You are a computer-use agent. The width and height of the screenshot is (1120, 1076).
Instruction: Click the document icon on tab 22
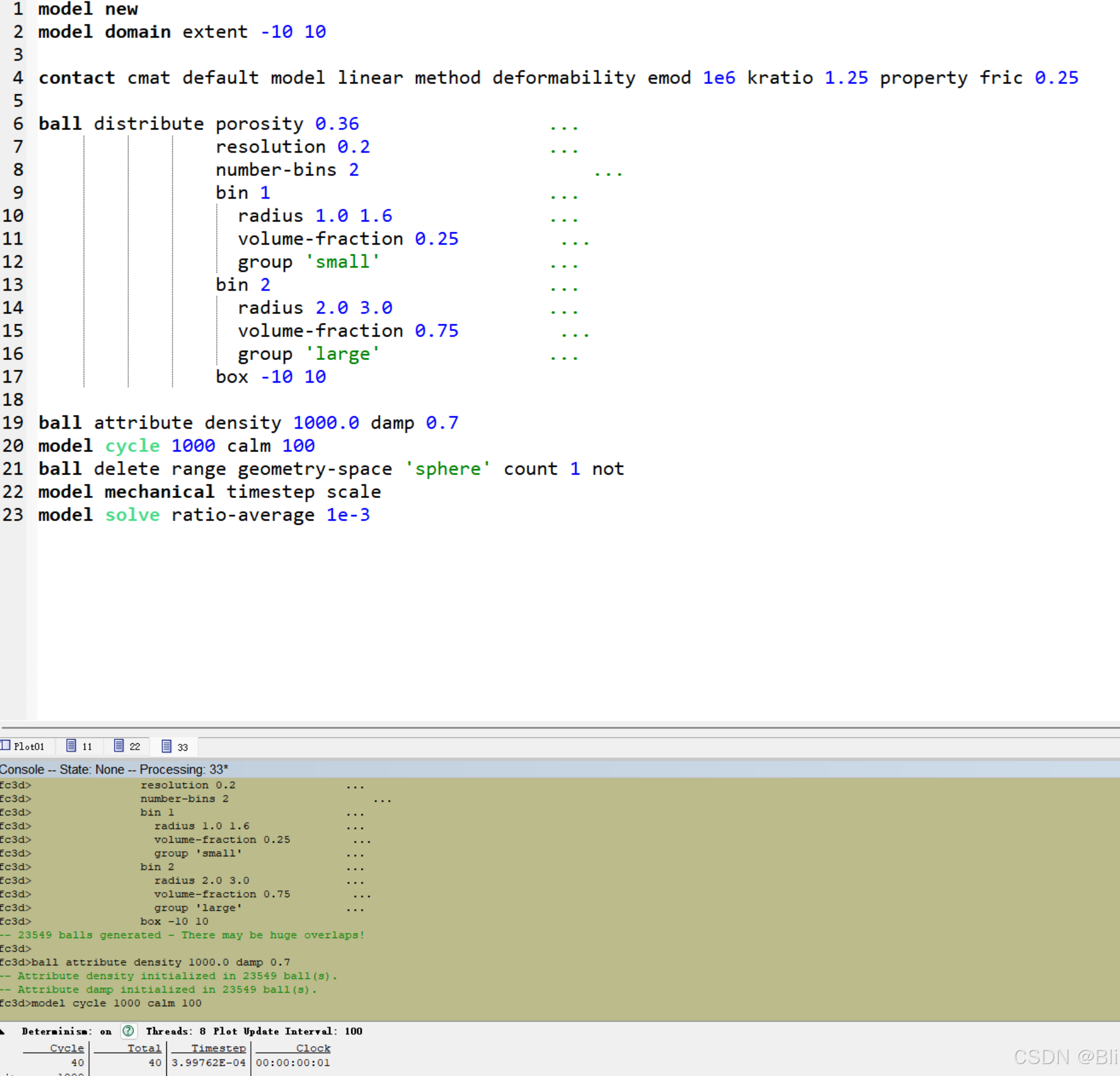click(119, 745)
